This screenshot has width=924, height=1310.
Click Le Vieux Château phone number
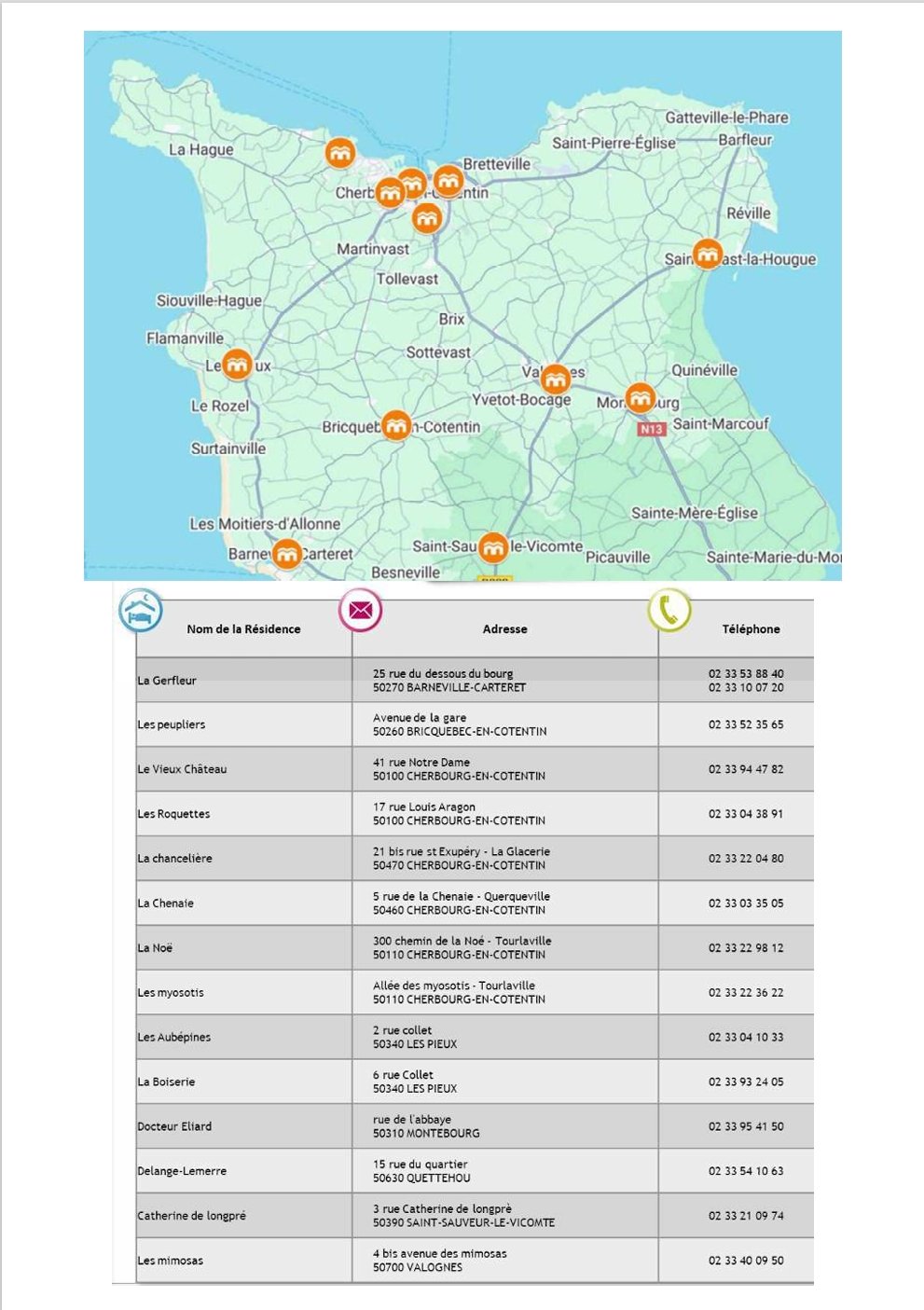pos(746,769)
